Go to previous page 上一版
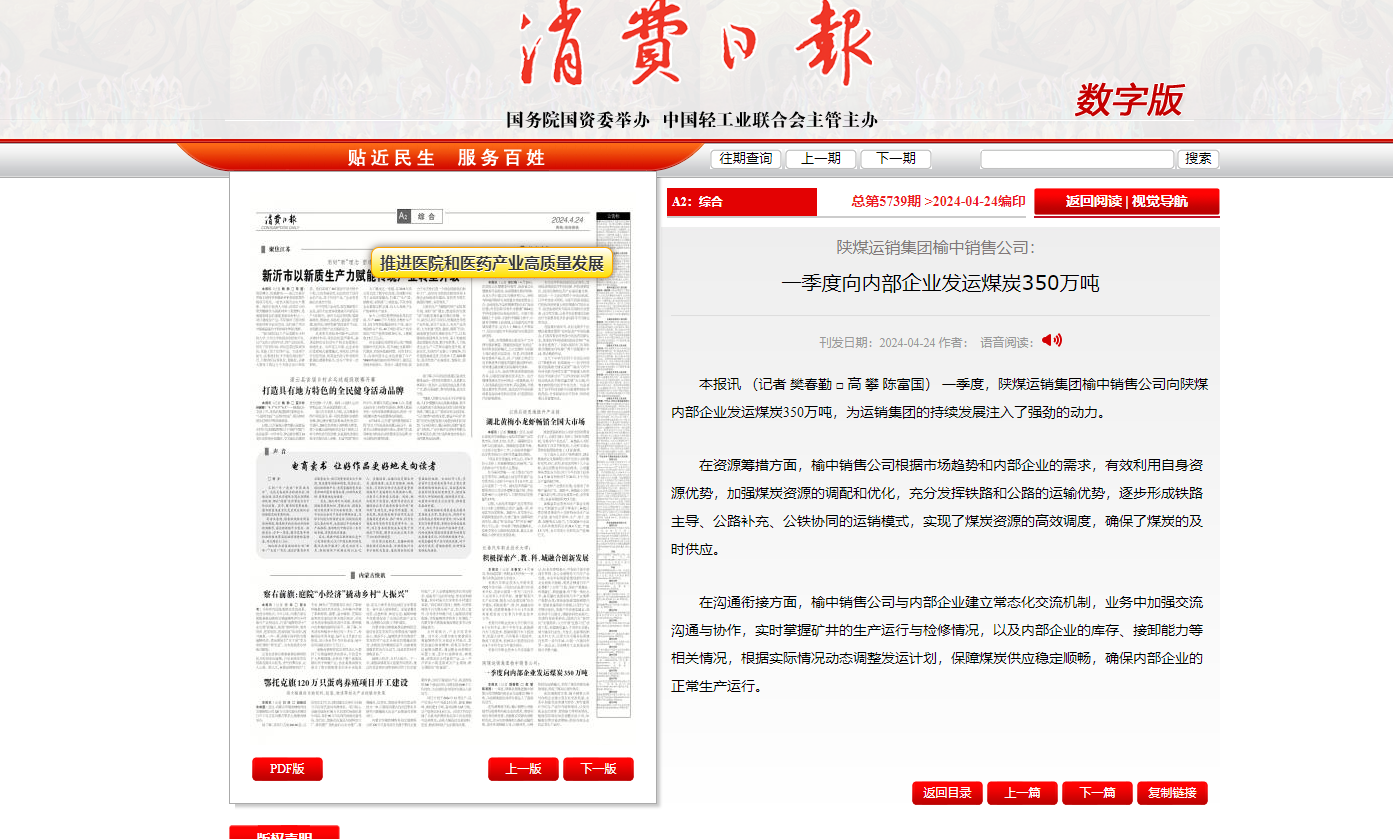The width and height of the screenshot is (1393, 839). (x=523, y=769)
